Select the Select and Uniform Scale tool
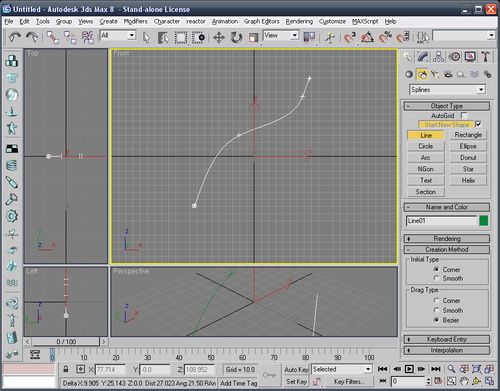The image size is (500, 391). [x=254, y=37]
